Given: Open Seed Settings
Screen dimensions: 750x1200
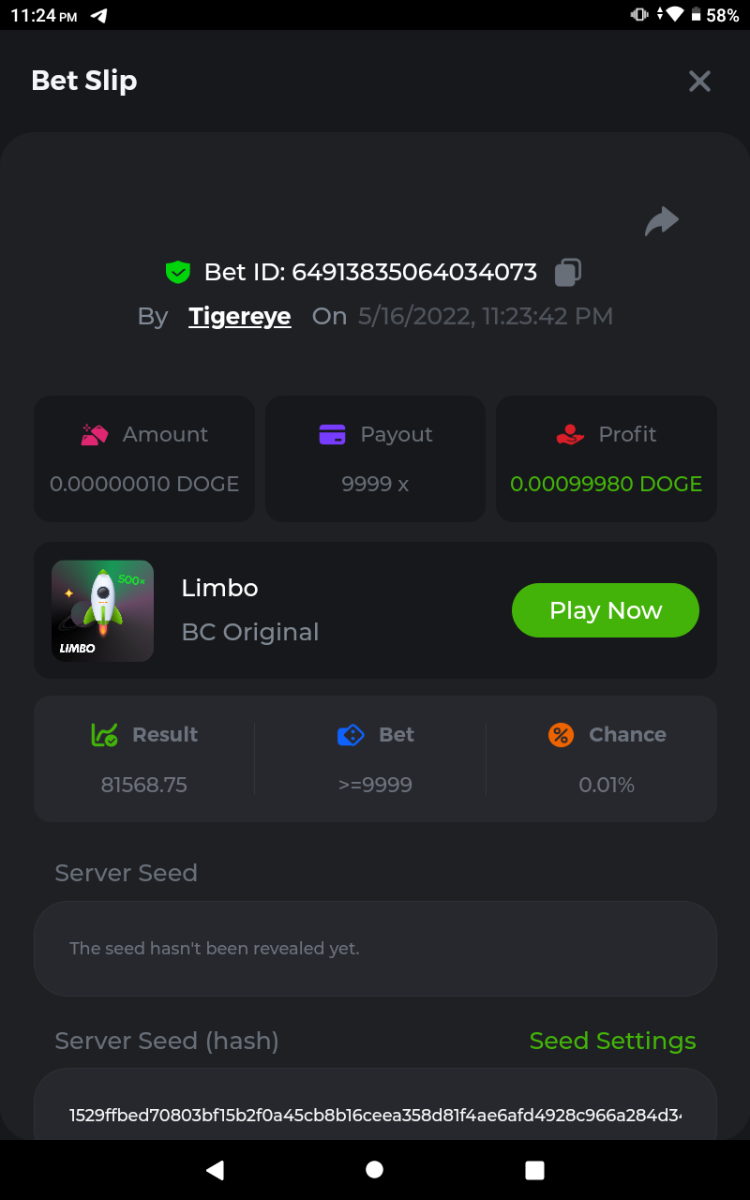Looking at the screenshot, I should [x=612, y=1041].
